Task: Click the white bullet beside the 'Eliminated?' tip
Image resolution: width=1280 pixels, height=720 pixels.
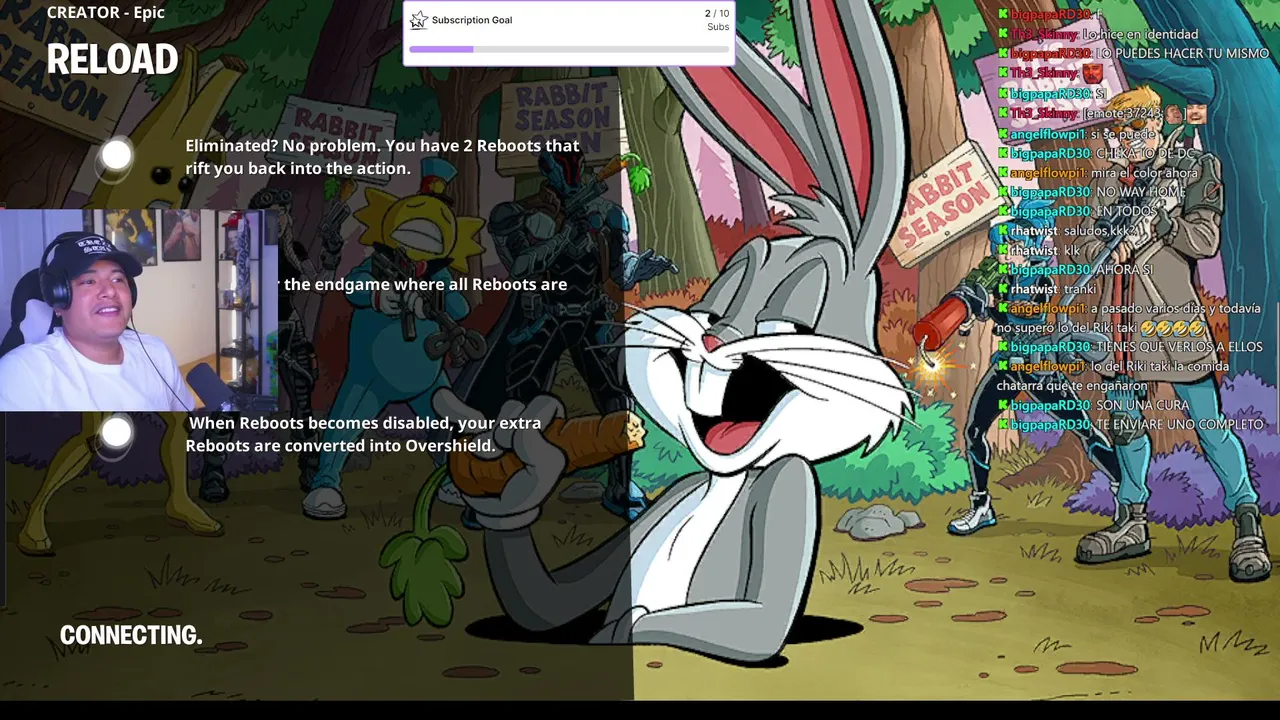Action: (117, 155)
